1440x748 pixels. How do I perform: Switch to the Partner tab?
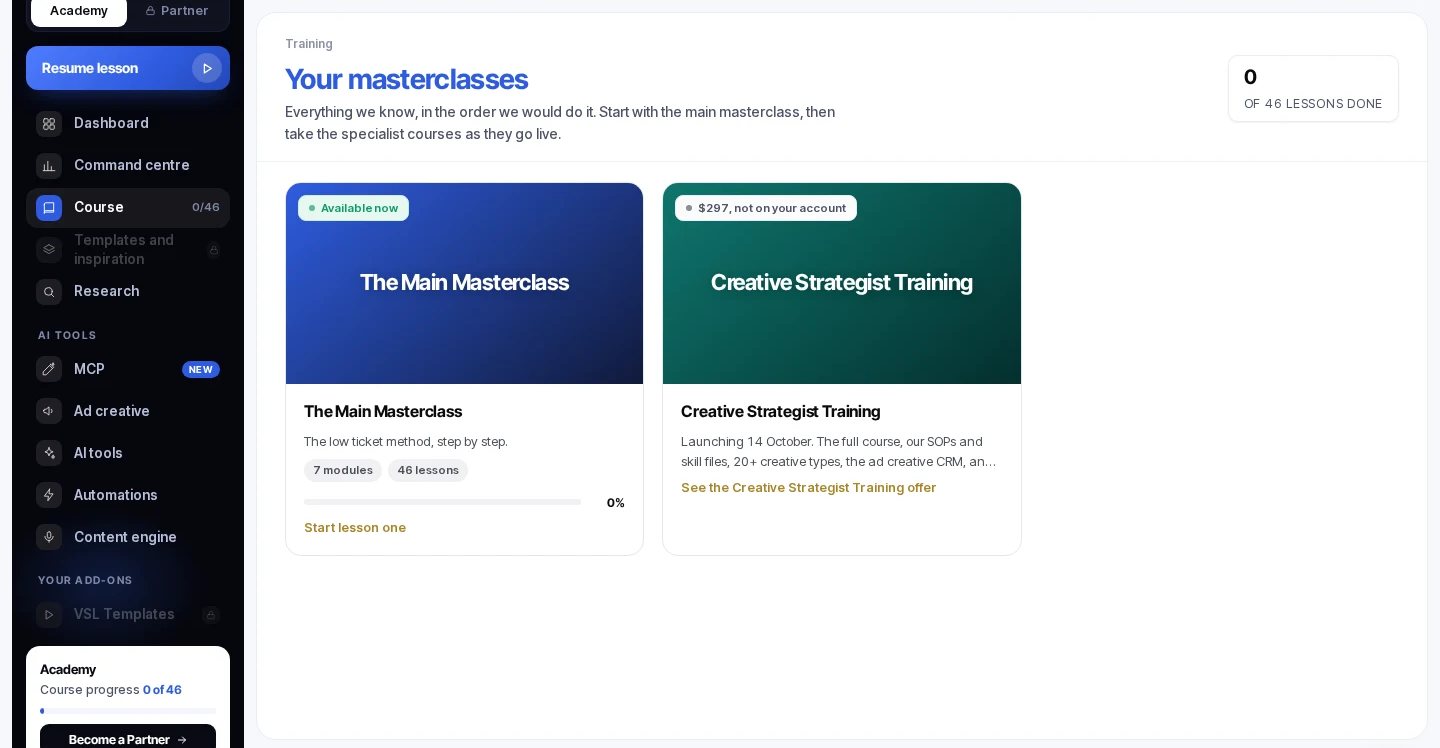pos(177,11)
